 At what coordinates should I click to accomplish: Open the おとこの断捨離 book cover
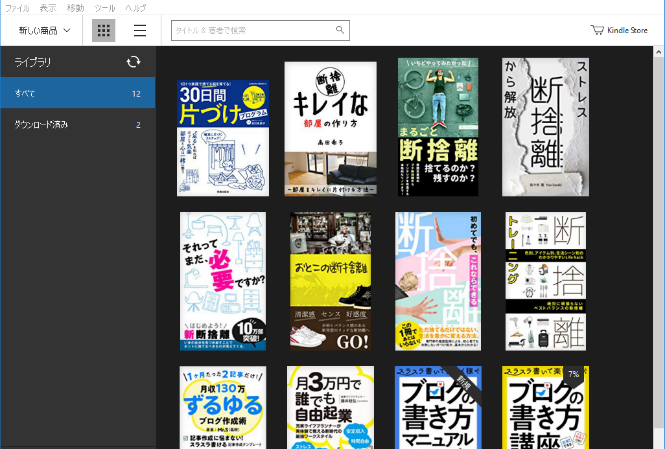[x=330, y=281]
